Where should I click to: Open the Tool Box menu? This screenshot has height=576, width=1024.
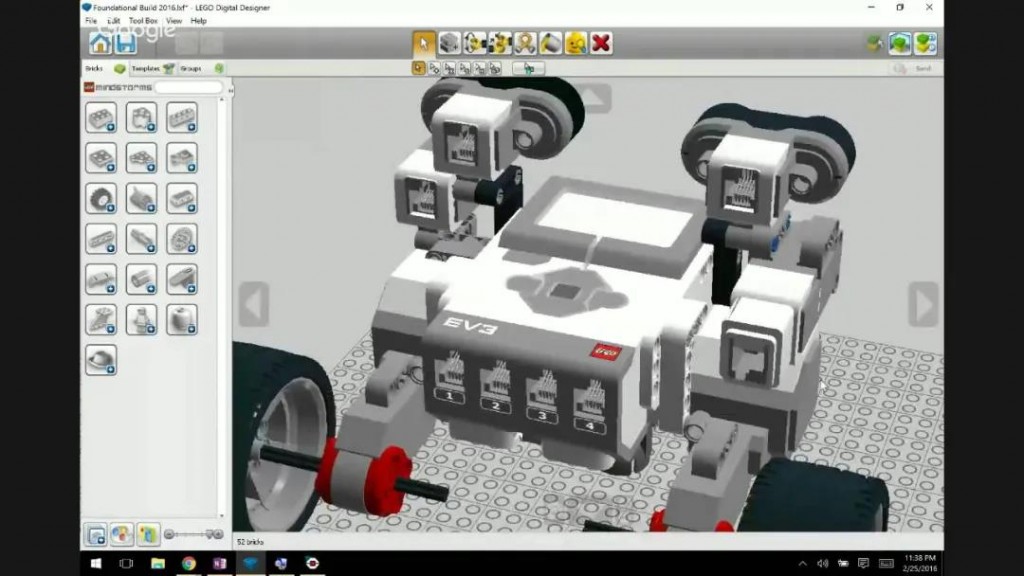pyautogui.click(x=143, y=21)
